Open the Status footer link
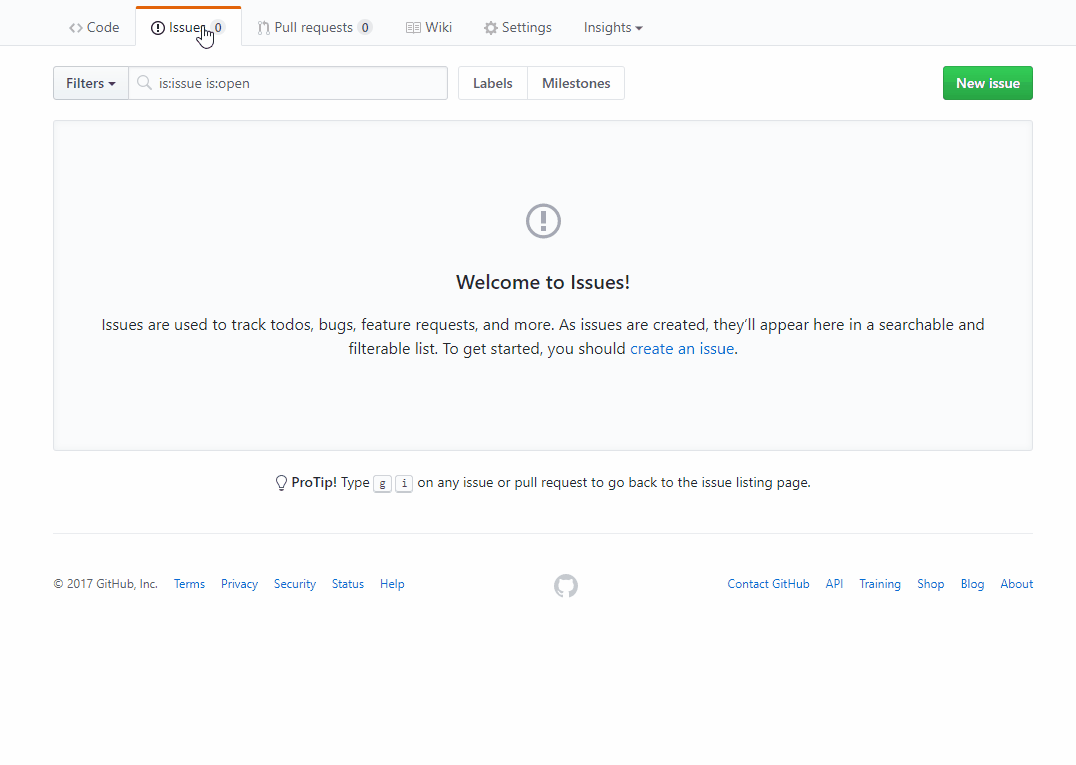Image resolution: width=1076 pixels, height=765 pixels. (348, 584)
